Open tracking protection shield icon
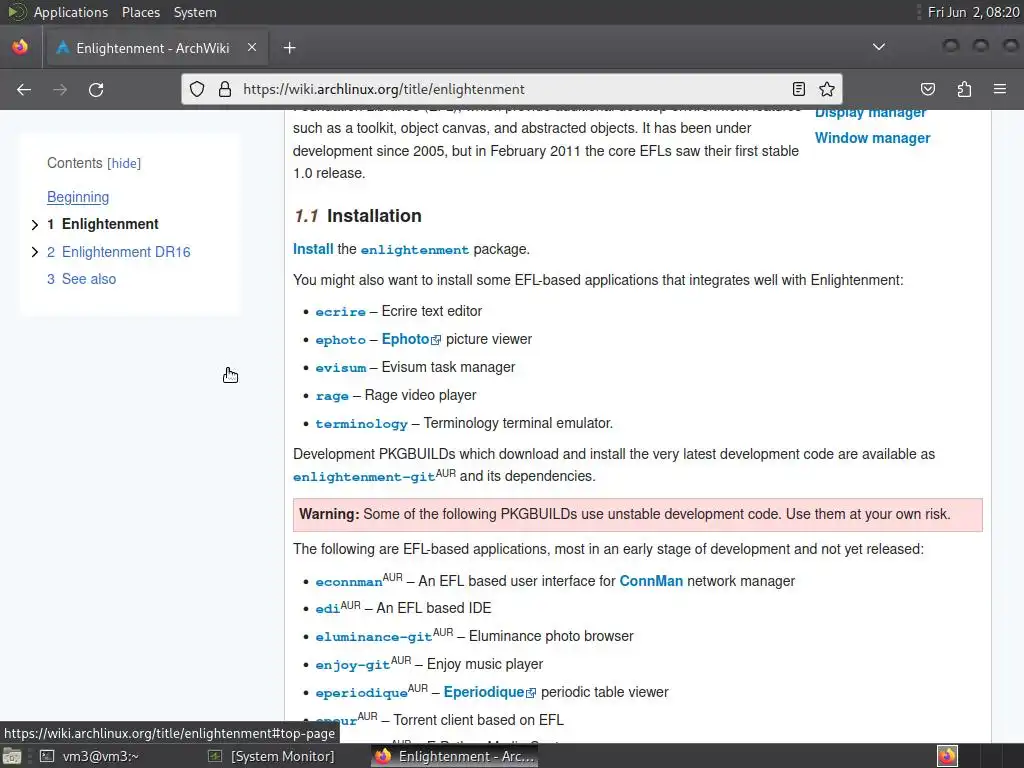The width and height of the screenshot is (1024, 768). [197, 89]
